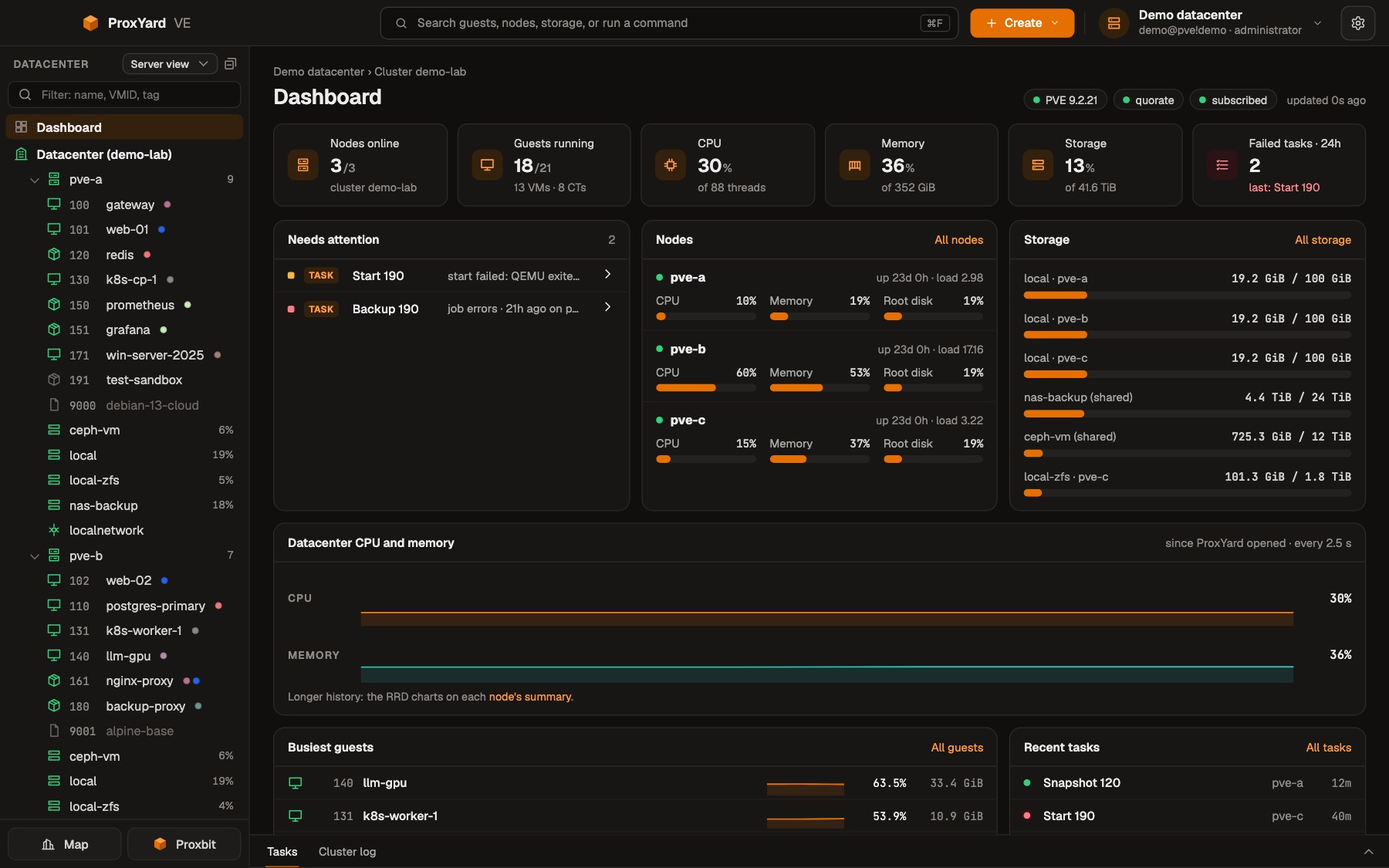The height and width of the screenshot is (868, 1389).
Task: Follow the node's summary link
Action: tap(529, 697)
